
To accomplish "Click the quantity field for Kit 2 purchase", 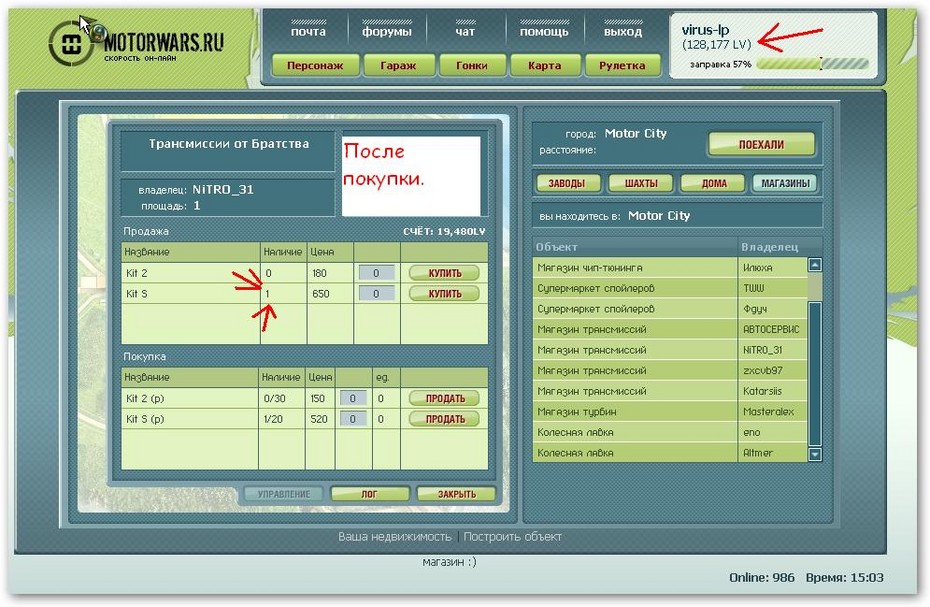I will coord(376,273).
